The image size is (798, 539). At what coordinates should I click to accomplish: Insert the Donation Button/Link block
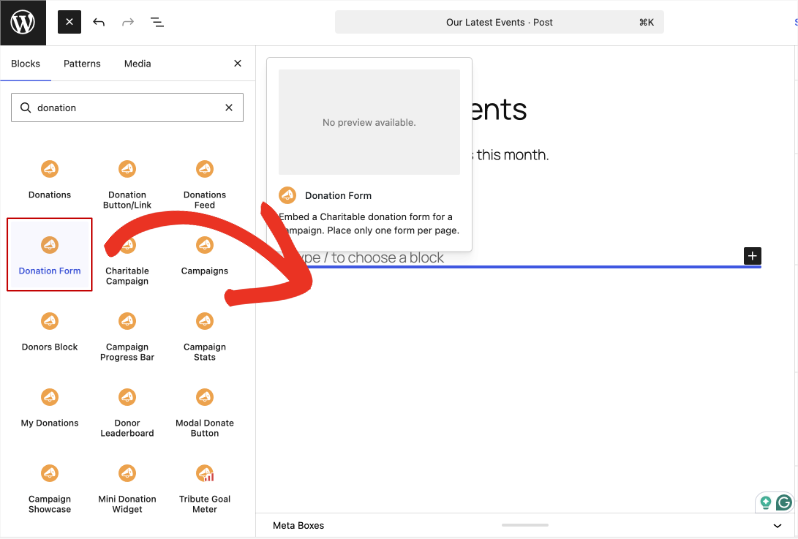[x=127, y=184]
